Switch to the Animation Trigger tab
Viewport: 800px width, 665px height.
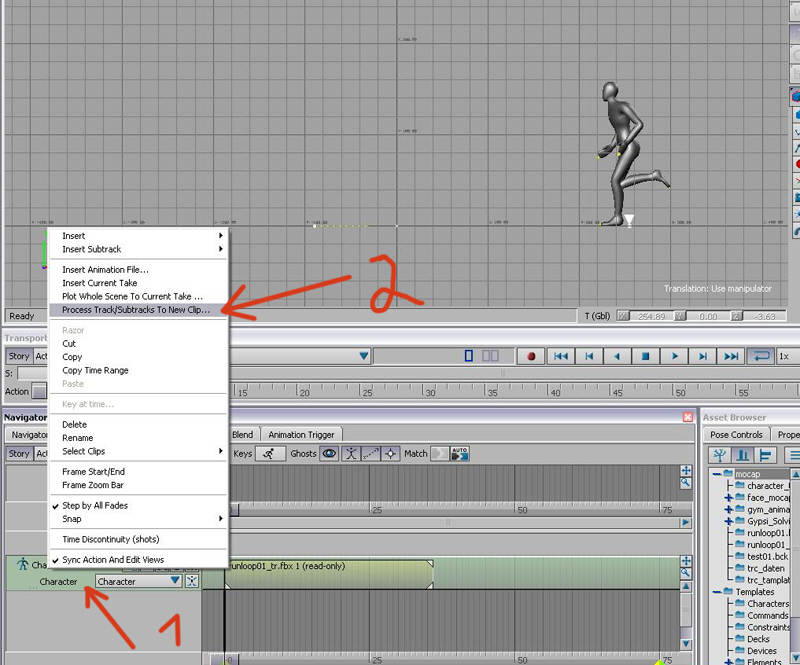(x=301, y=435)
